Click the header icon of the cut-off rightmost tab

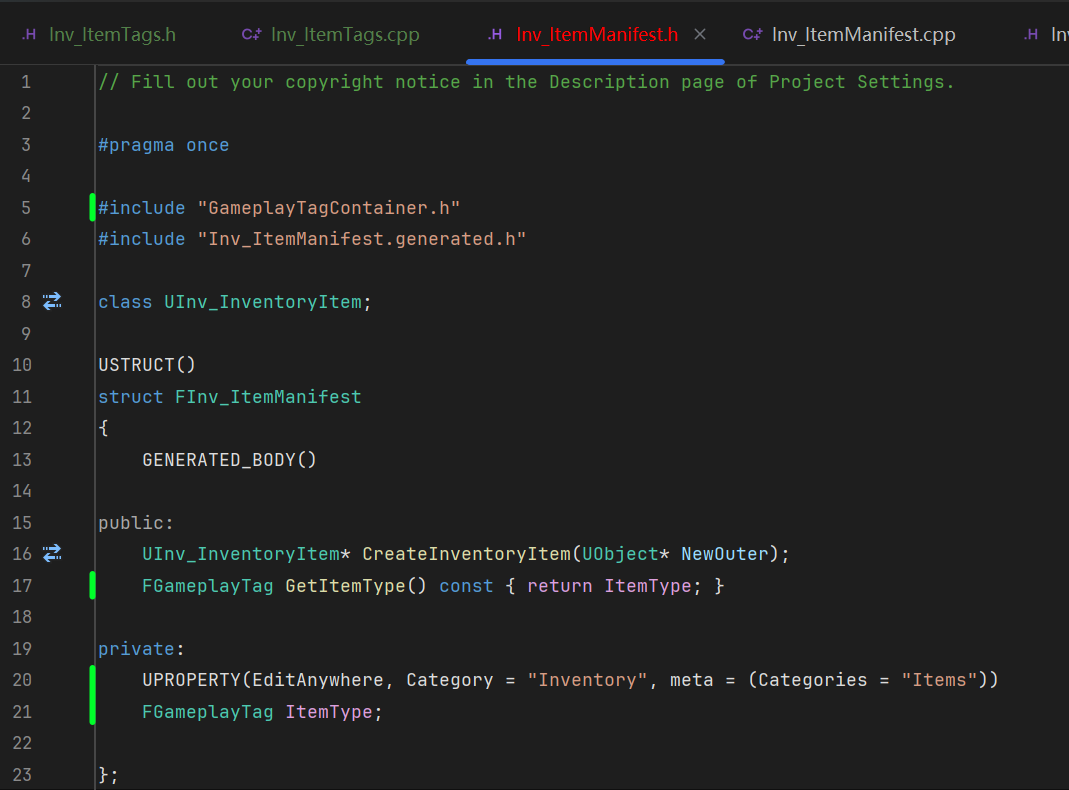click(1032, 35)
